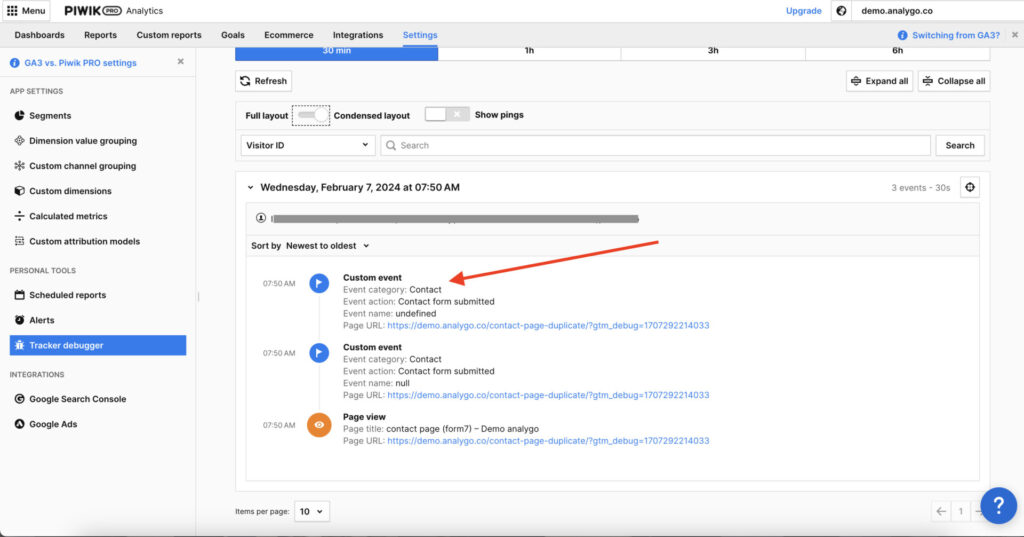This screenshot has height=537, width=1024.
Task: Click the orange Page view eye icon
Action: click(319, 425)
